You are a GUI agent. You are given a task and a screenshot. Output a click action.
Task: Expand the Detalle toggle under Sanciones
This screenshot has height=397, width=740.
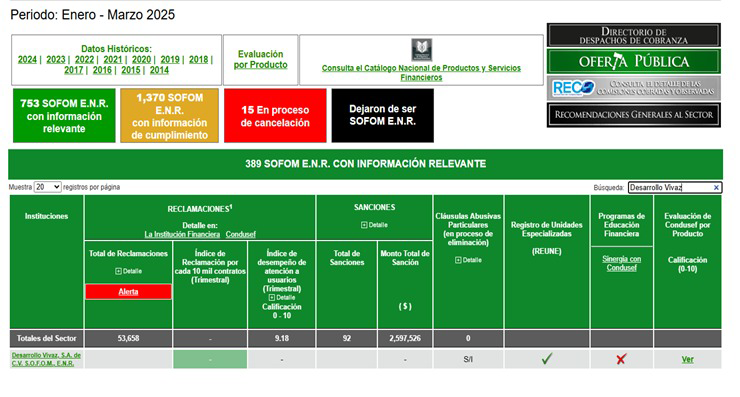coord(374,225)
